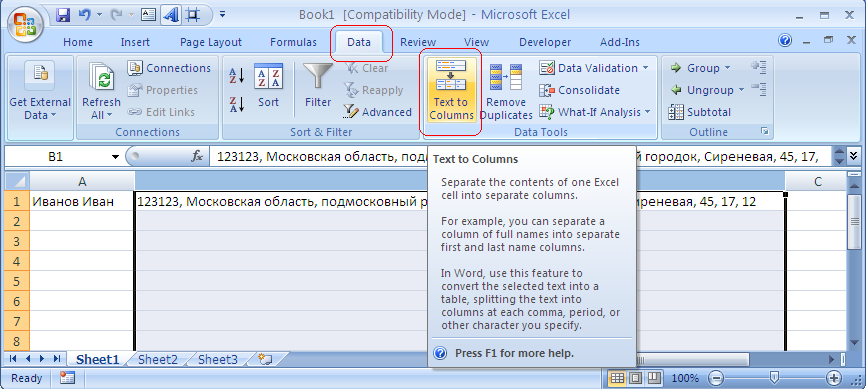The width and height of the screenshot is (866, 389).
Task: Open Microsoft Excel Help icon
Action: (x=785, y=40)
